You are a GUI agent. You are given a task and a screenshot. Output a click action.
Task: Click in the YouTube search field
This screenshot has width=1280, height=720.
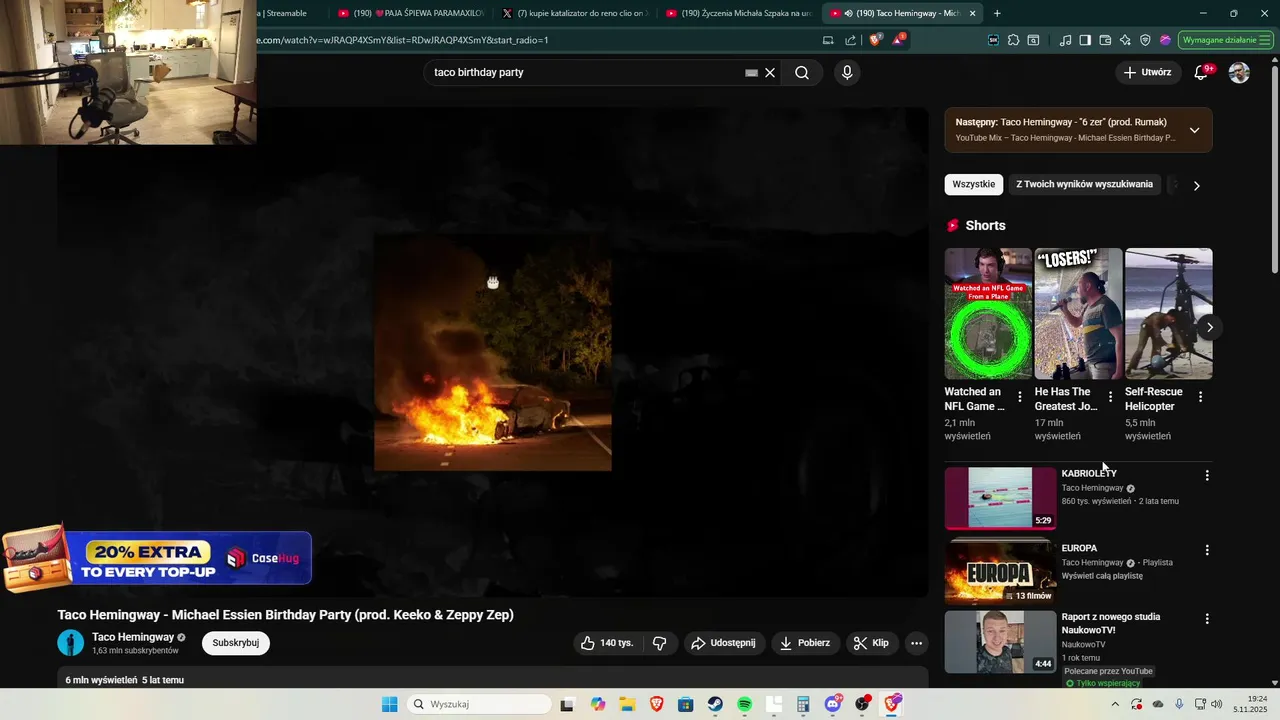[x=585, y=72]
